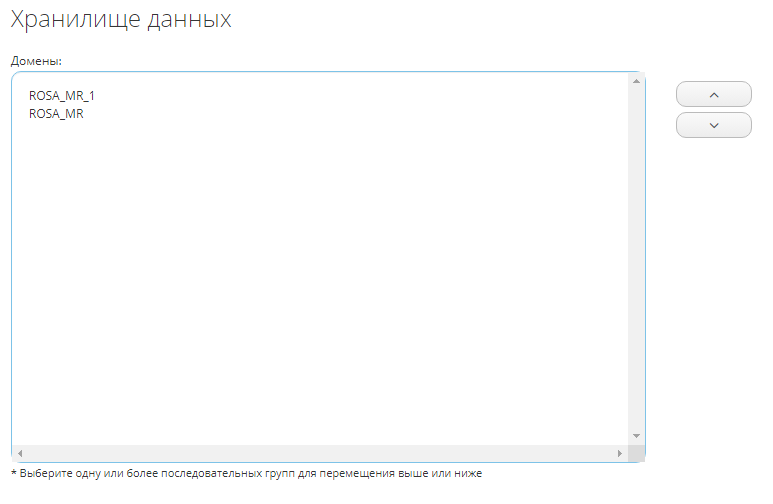Click the move down chevron button

click(713, 125)
